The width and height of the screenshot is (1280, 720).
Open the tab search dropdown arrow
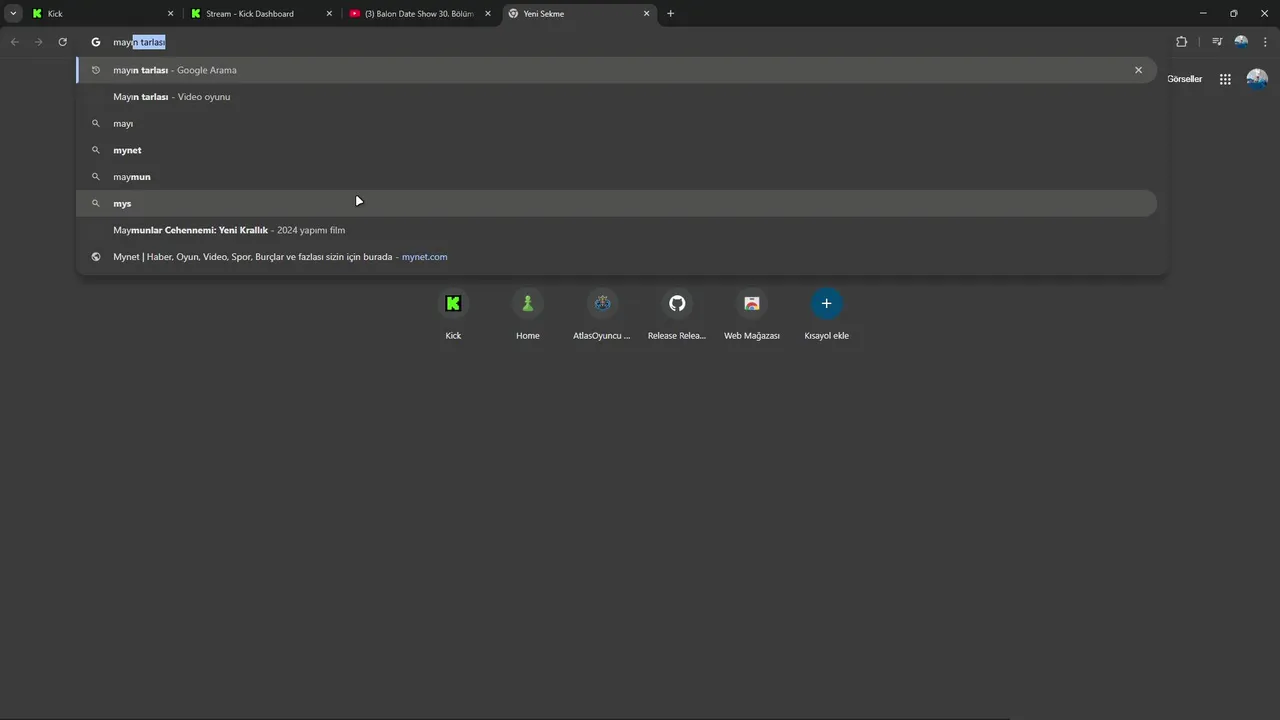point(13,13)
